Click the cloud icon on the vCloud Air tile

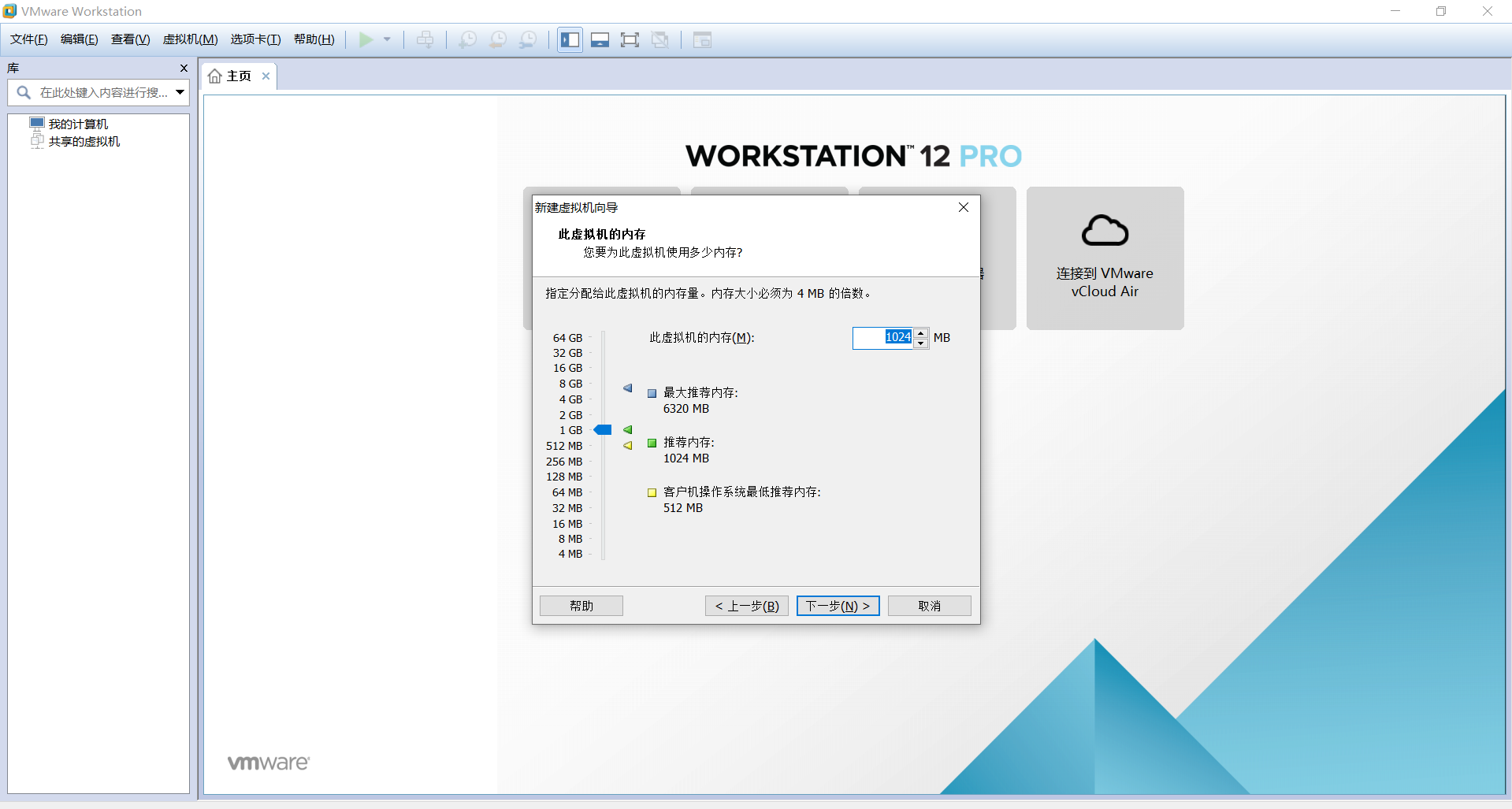1105,231
